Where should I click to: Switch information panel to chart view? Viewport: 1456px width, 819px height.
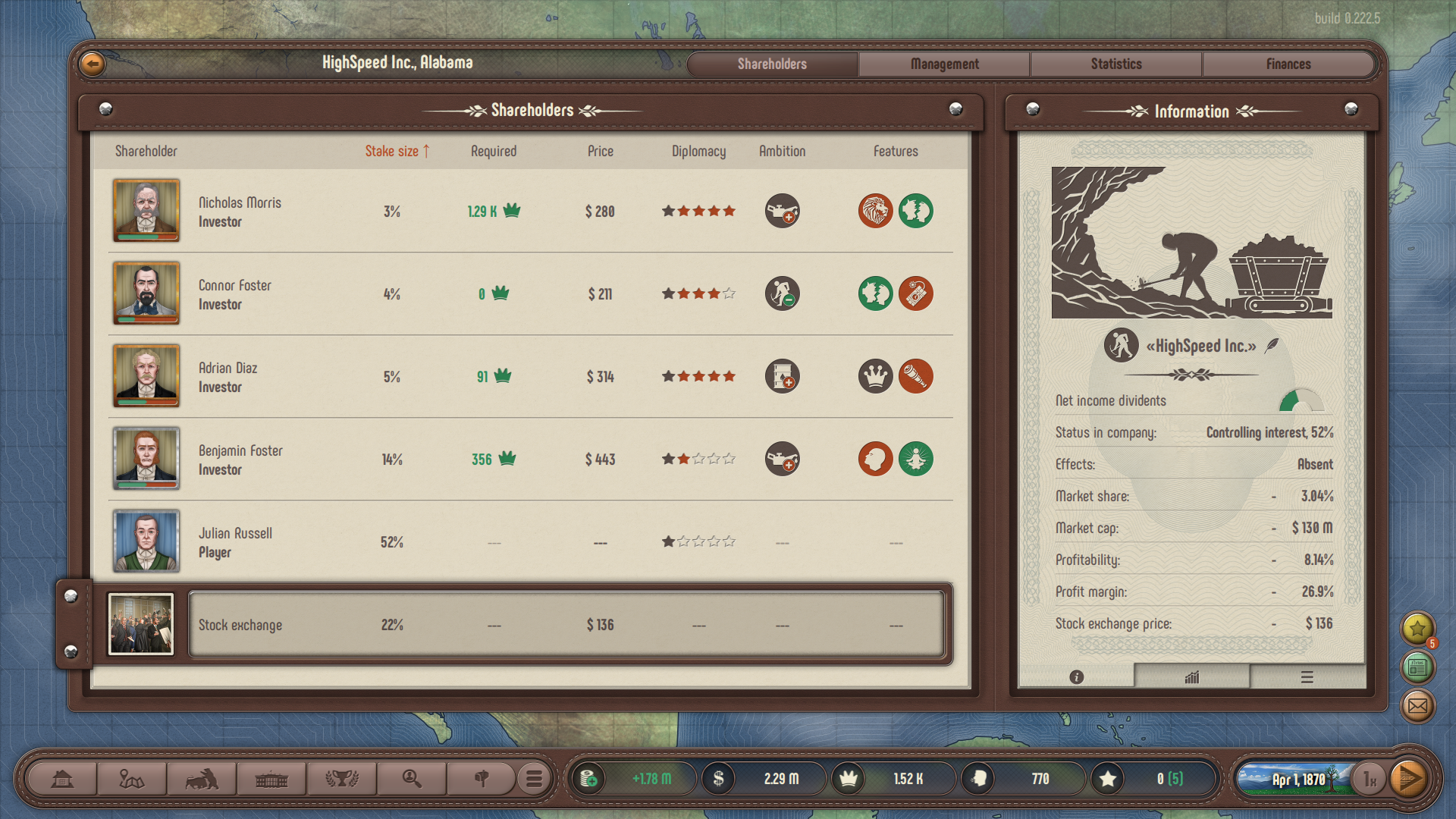pyautogui.click(x=1191, y=677)
